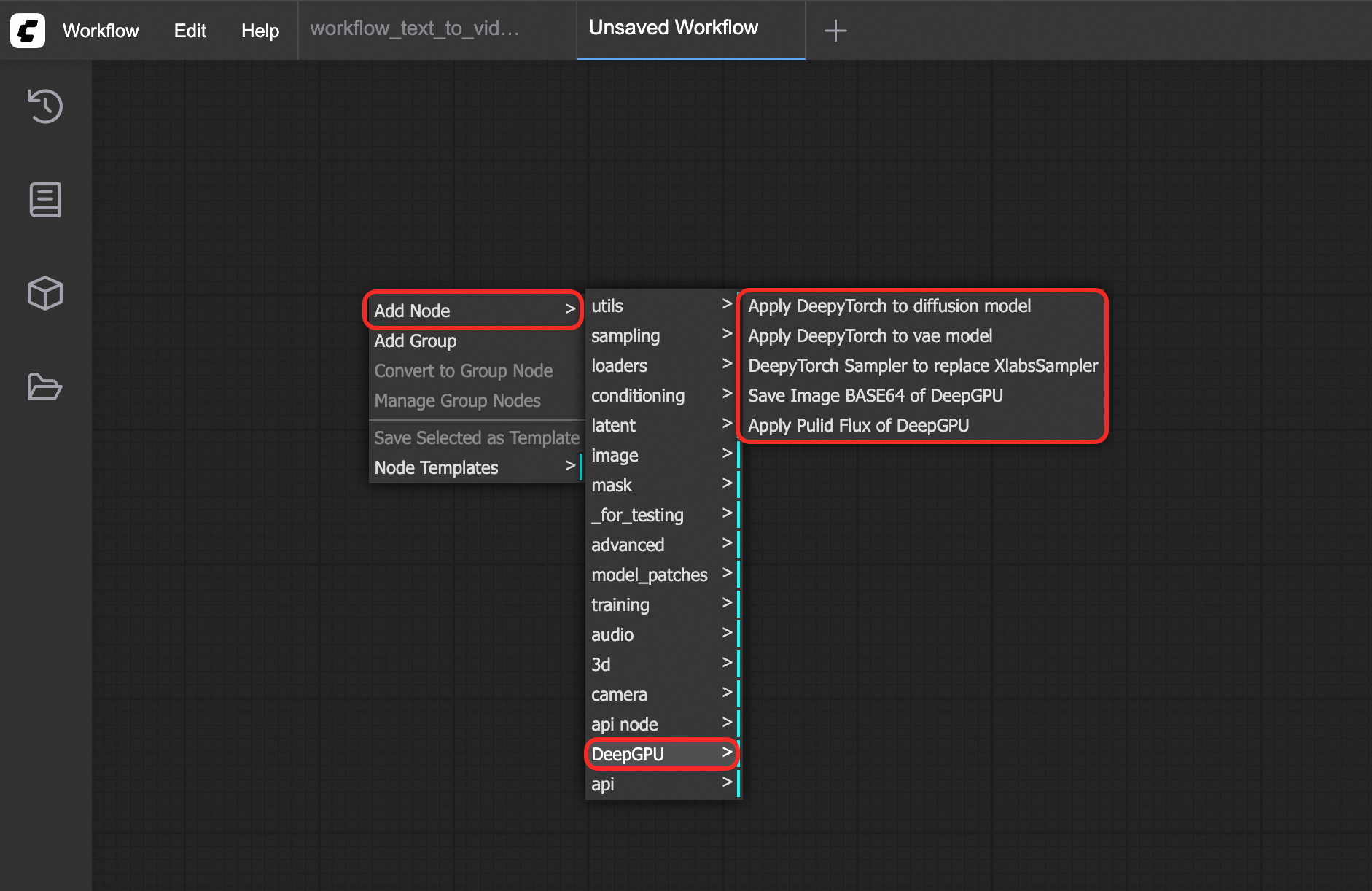The image size is (1372, 891).
Task: Add Apply DeepyTorch to vae model node
Action: click(870, 335)
